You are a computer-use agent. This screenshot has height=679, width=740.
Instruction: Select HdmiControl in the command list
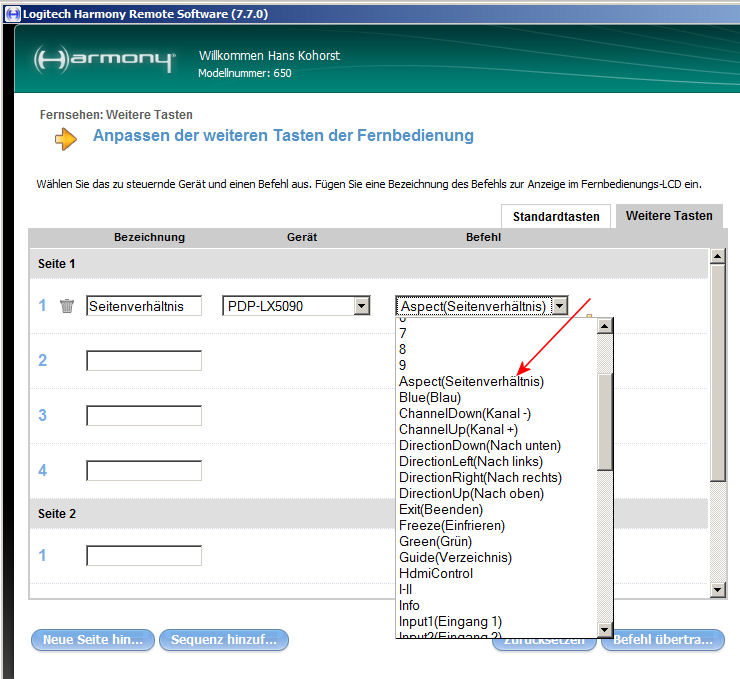coord(435,573)
